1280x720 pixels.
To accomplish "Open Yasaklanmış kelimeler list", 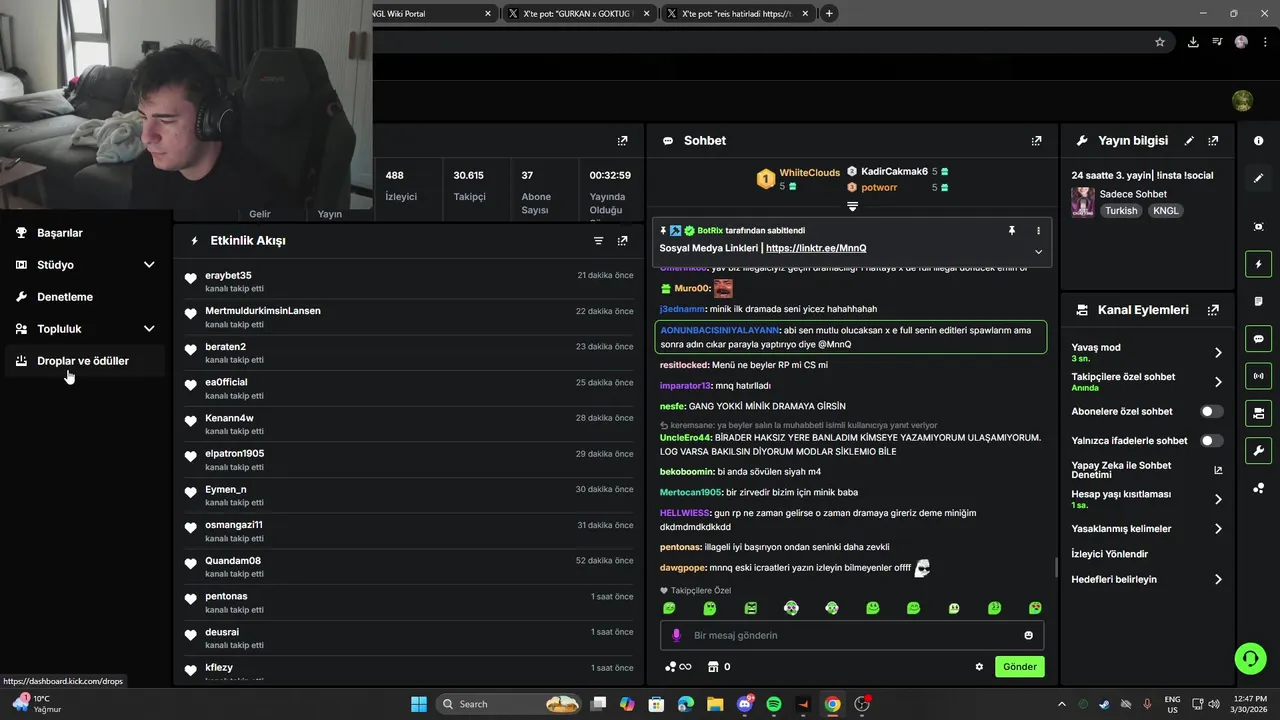I will pyautogui.click(x=1147, y=529).
